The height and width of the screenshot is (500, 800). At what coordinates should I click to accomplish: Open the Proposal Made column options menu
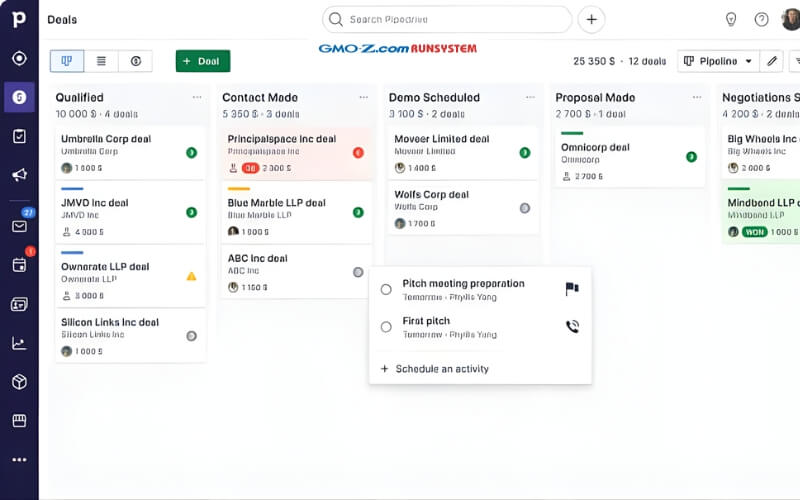(697, 97)
